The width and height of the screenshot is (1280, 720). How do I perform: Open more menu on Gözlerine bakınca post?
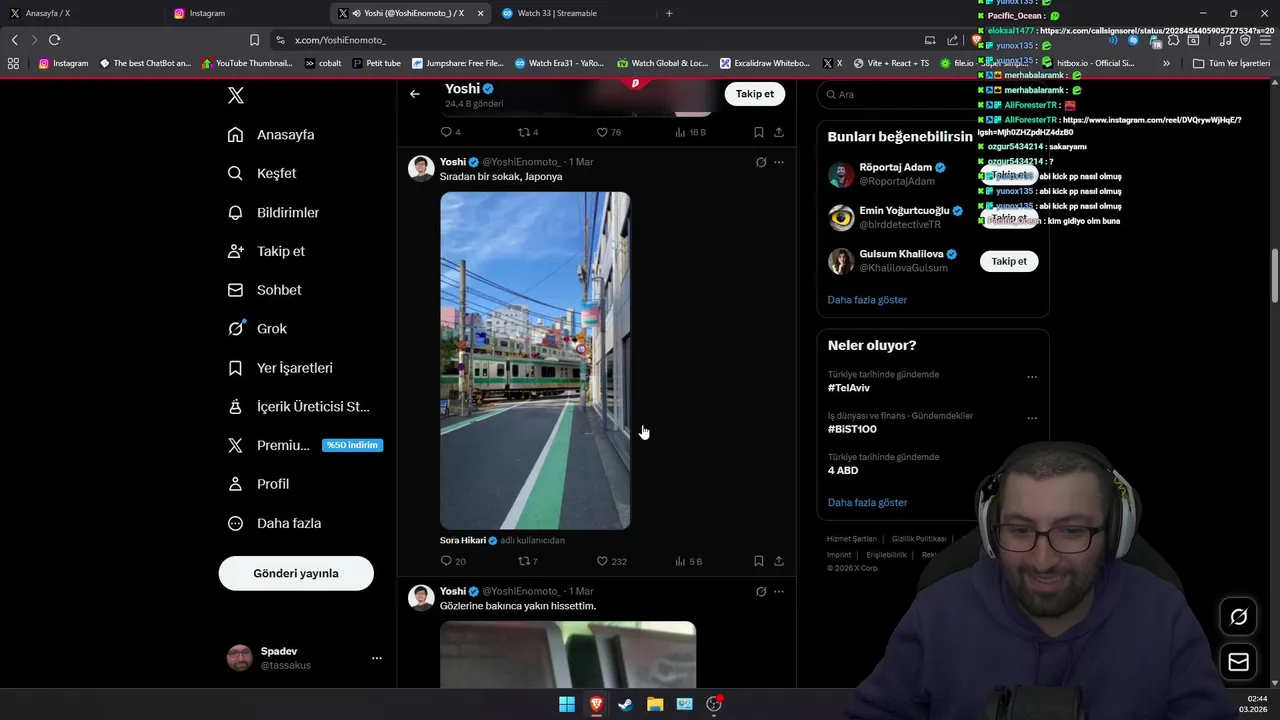[x=779, y=591]
